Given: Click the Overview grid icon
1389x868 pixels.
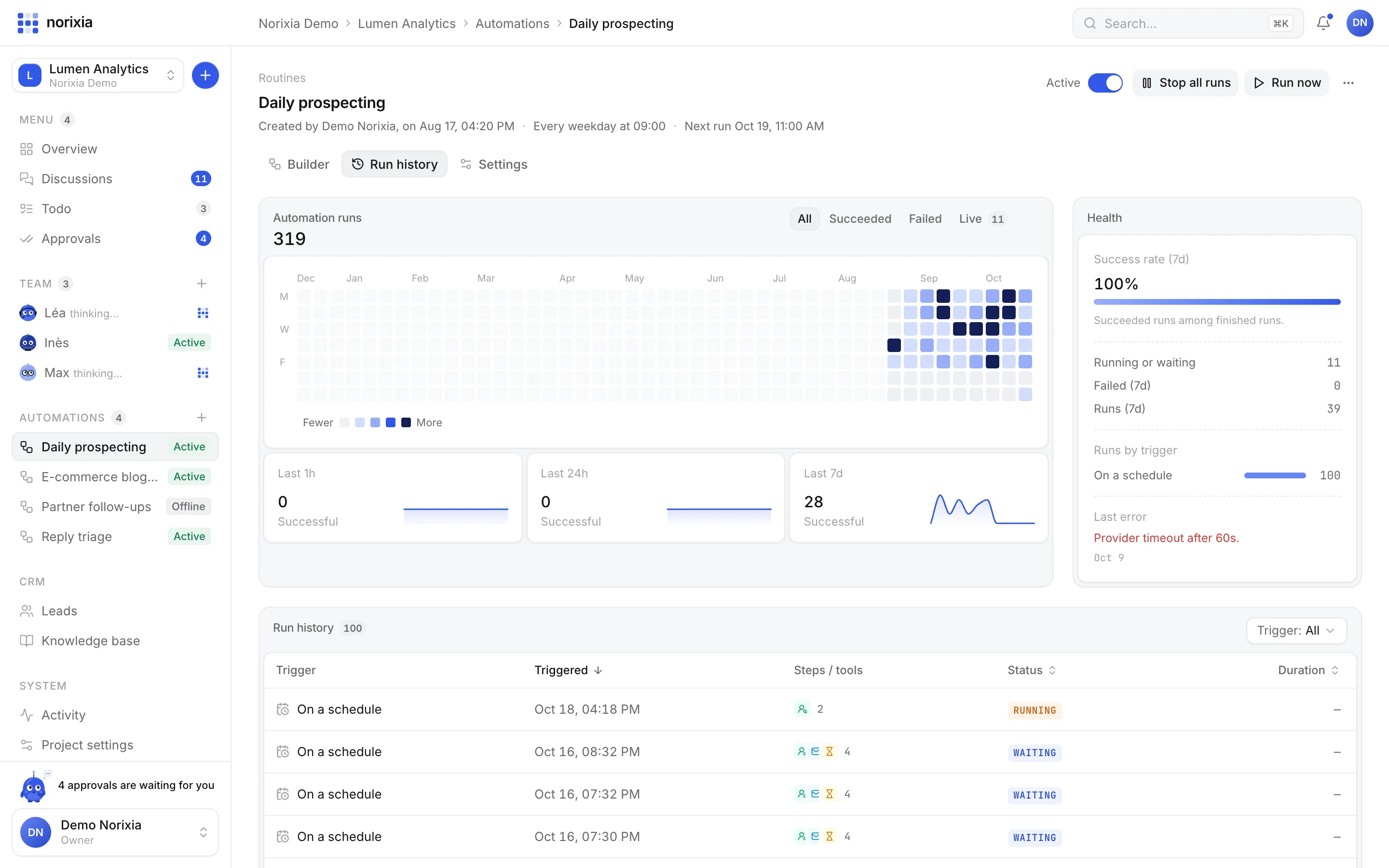Looking at the screenshot, I should pos(27,149).
